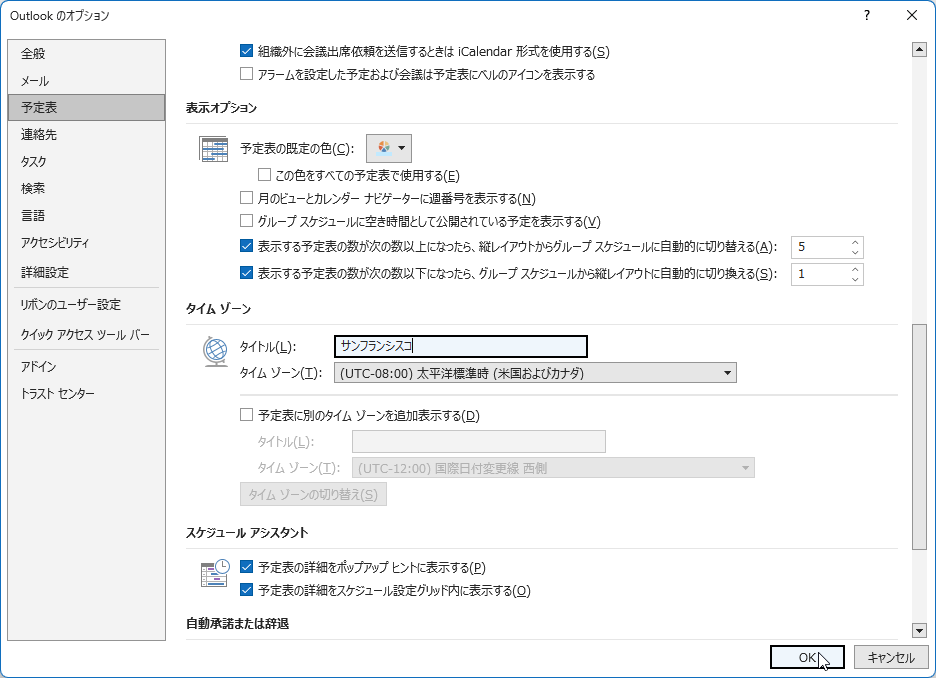Select the タスク category
This screenshot has width=936, height=678.
(x=87, y=161)
